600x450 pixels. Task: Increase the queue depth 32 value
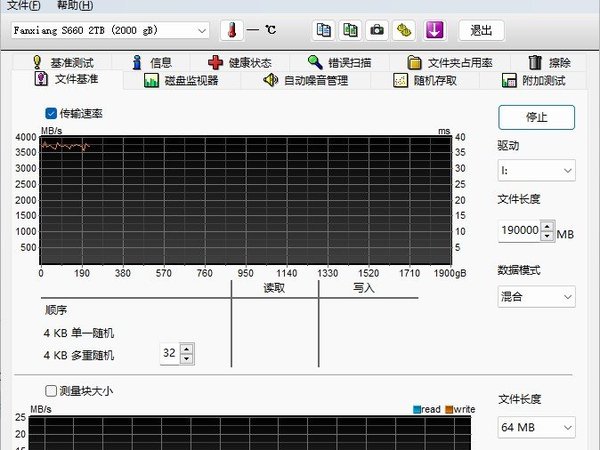pos(186,349)
